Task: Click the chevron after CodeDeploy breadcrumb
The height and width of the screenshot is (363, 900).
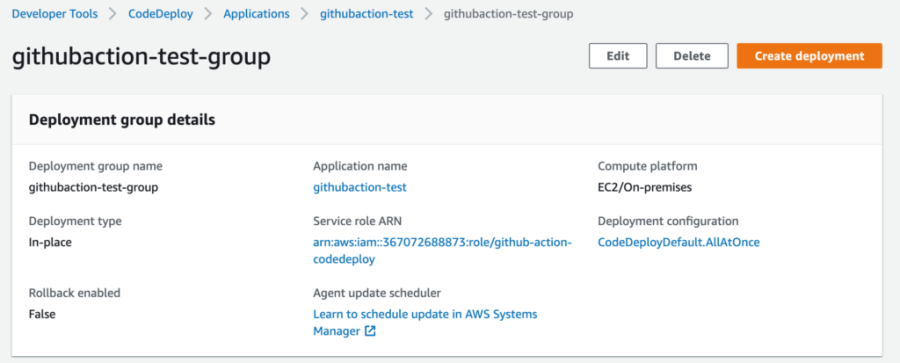Action: coord(208,14)
